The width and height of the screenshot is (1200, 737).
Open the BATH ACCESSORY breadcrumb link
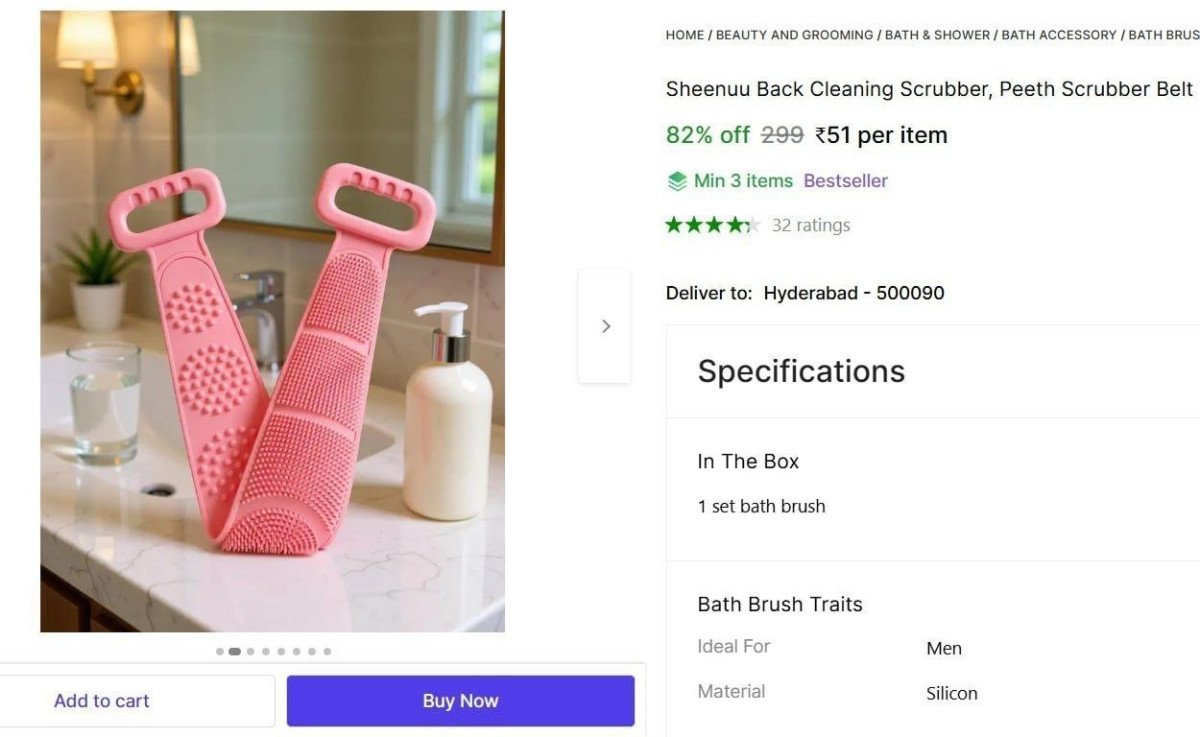pos(1057,35)
